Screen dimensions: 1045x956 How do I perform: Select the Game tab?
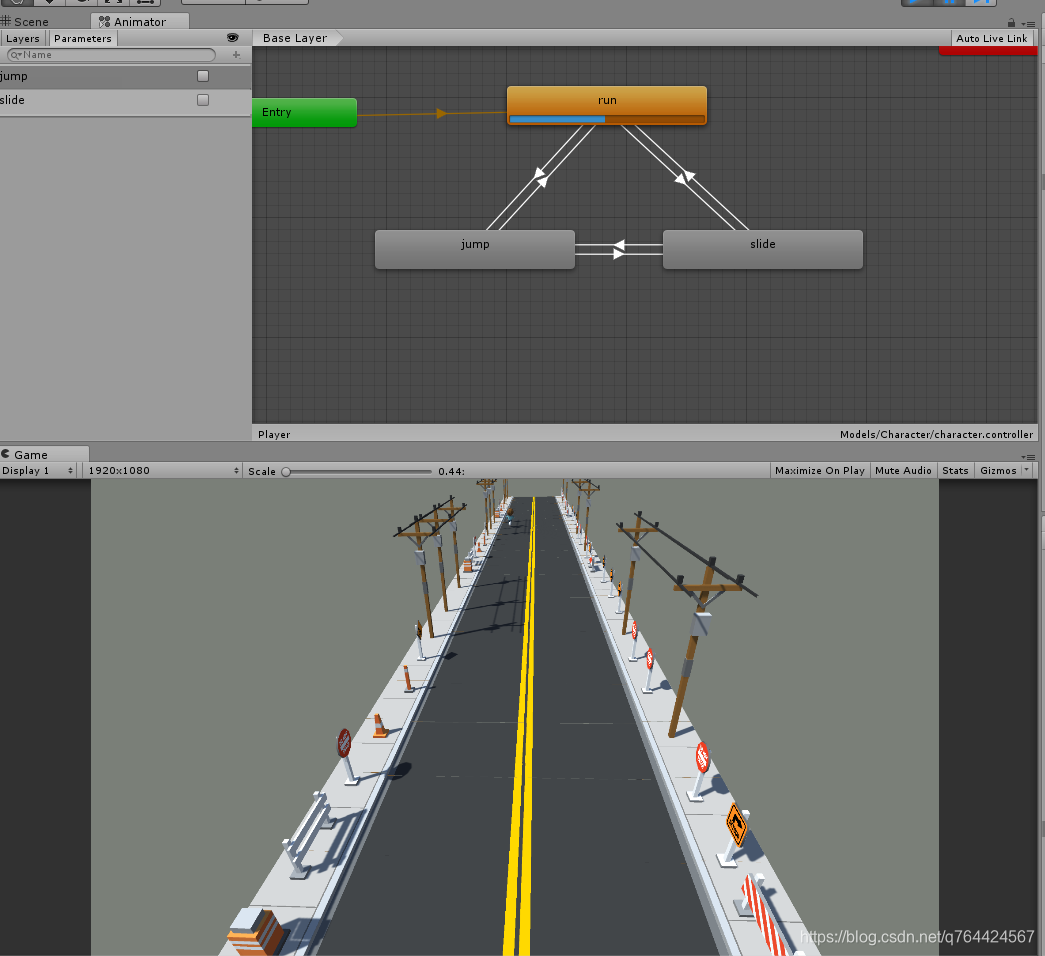click(x=31, y=455)
